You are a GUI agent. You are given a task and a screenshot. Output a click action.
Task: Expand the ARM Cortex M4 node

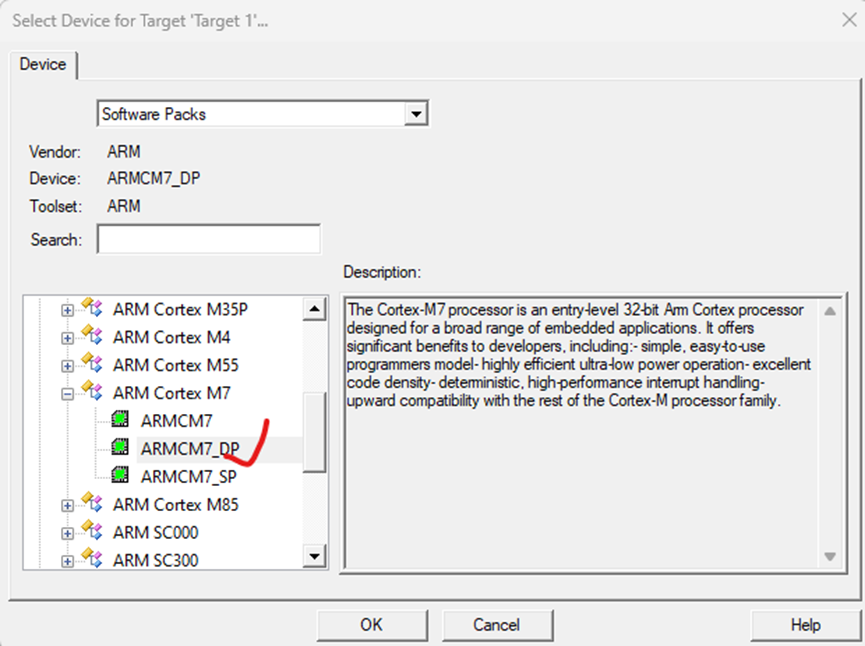point(67,338)
